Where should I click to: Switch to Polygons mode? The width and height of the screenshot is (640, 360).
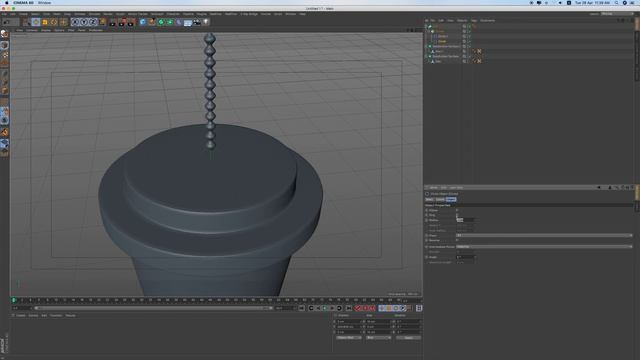point(4,91)
